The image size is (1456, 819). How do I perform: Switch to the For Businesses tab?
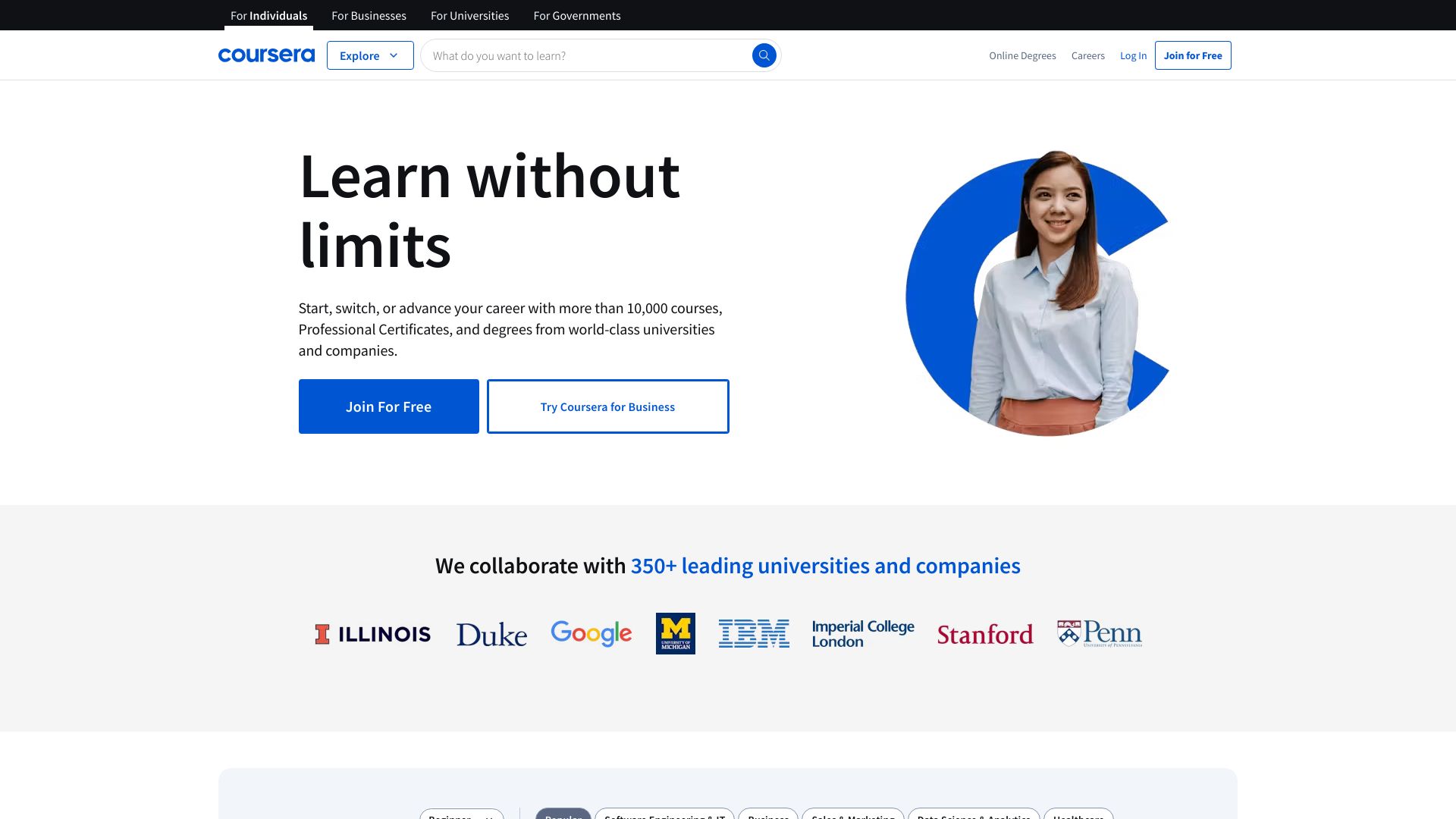click(369, 15)
